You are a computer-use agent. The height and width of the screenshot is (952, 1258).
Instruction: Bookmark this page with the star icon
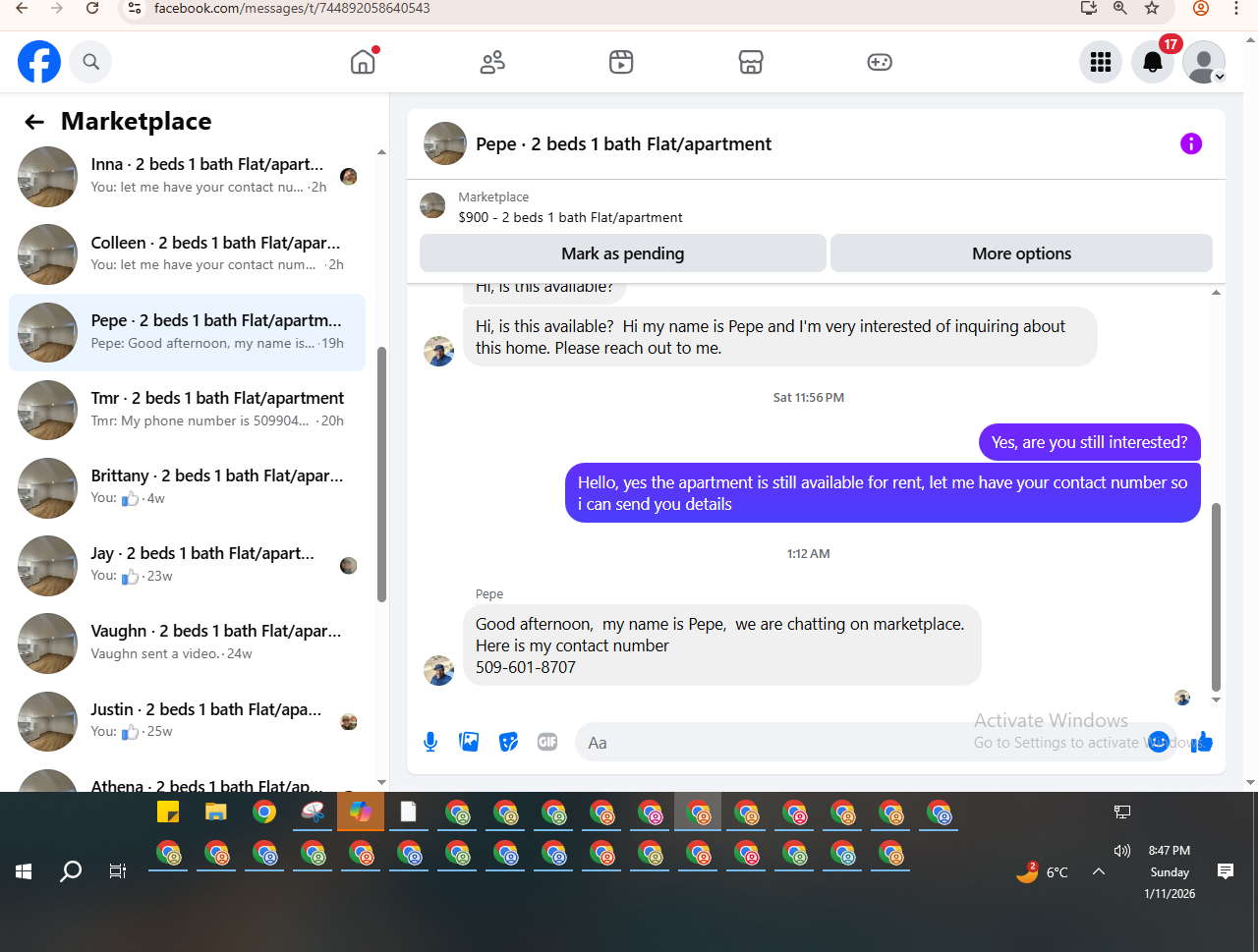[x=1152, y=9]
